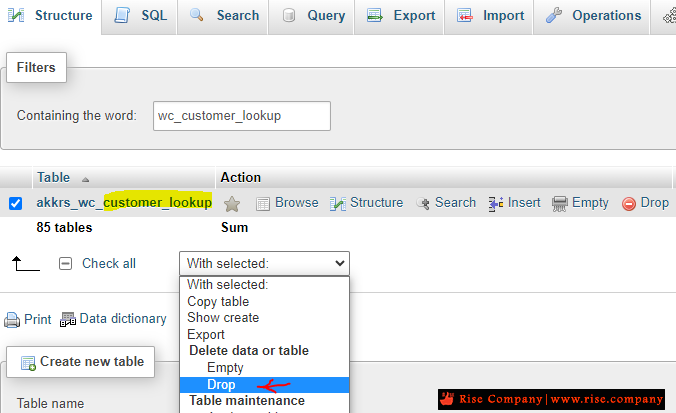Click the 'Create new table' legend

(x=81, y=362)
